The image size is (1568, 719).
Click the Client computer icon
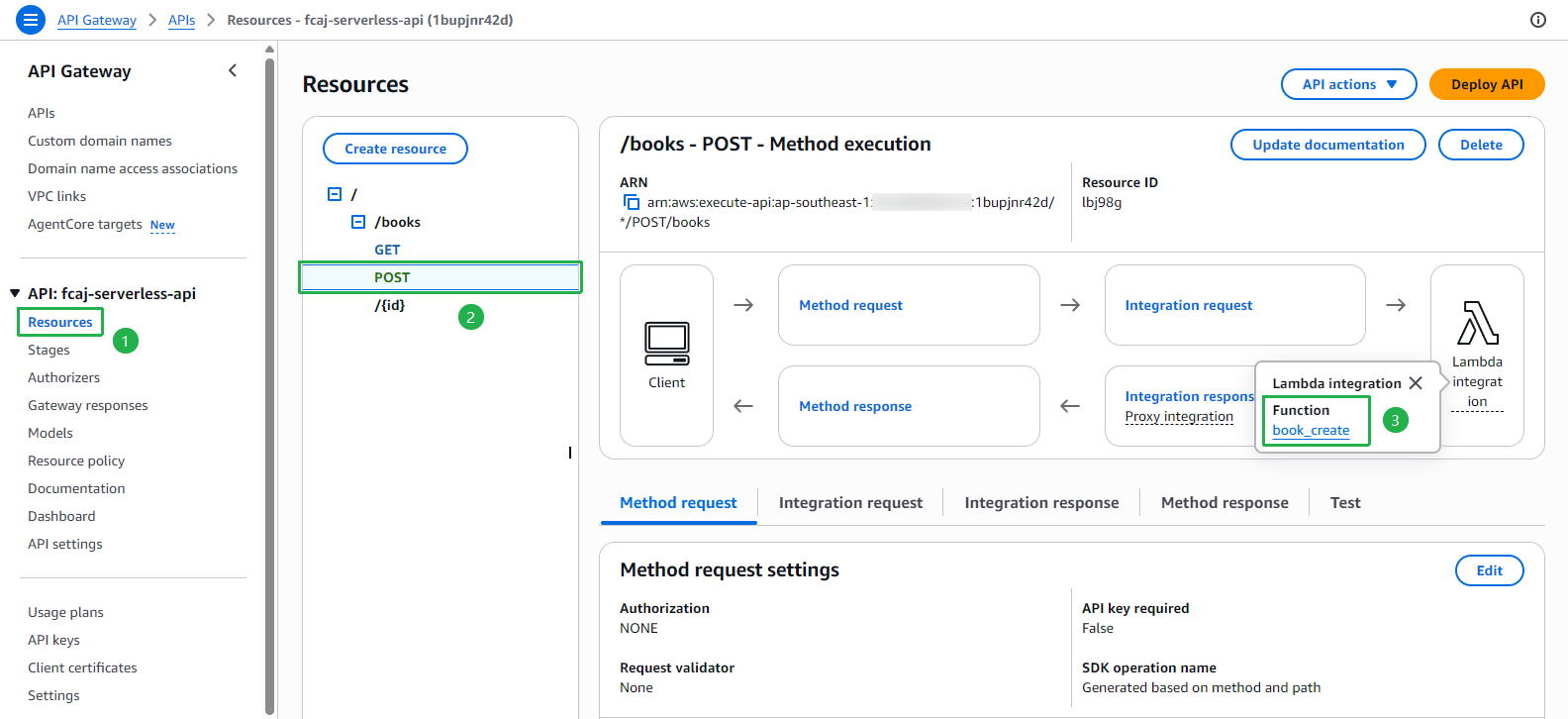pos(666,344)
